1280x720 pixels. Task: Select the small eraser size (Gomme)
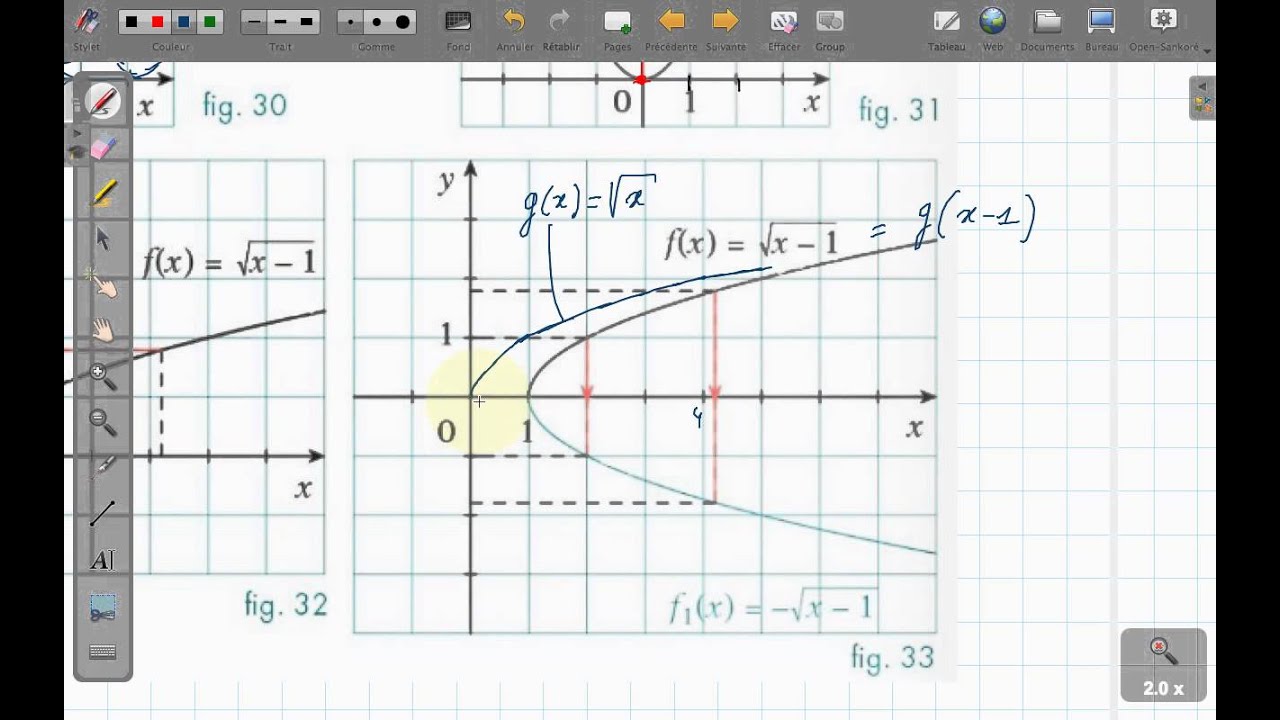351,22
